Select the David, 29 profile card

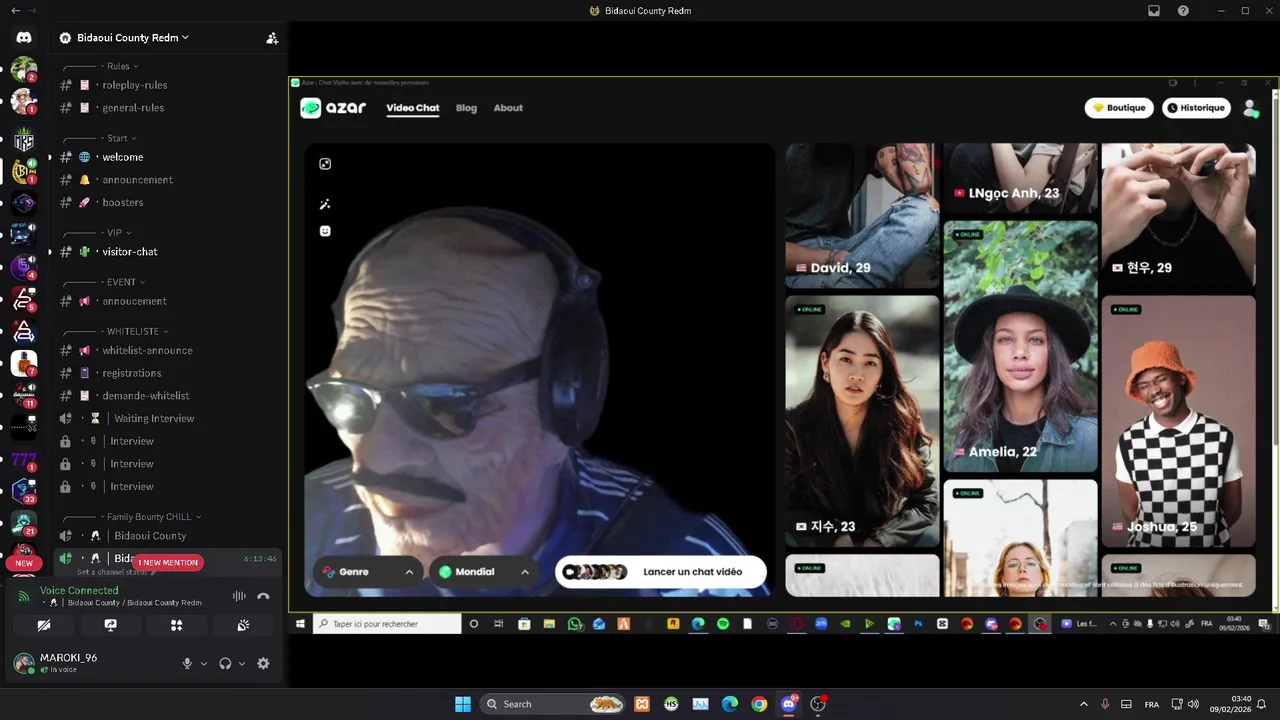862,215
